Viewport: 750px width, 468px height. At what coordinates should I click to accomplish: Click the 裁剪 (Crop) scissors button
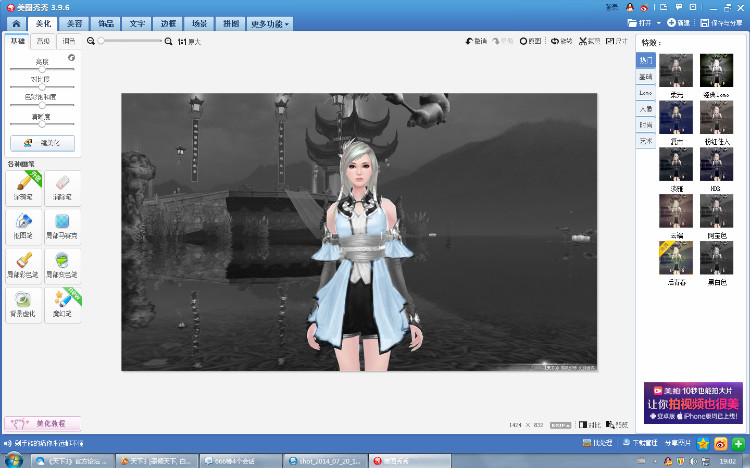click(x=589, y=41)
